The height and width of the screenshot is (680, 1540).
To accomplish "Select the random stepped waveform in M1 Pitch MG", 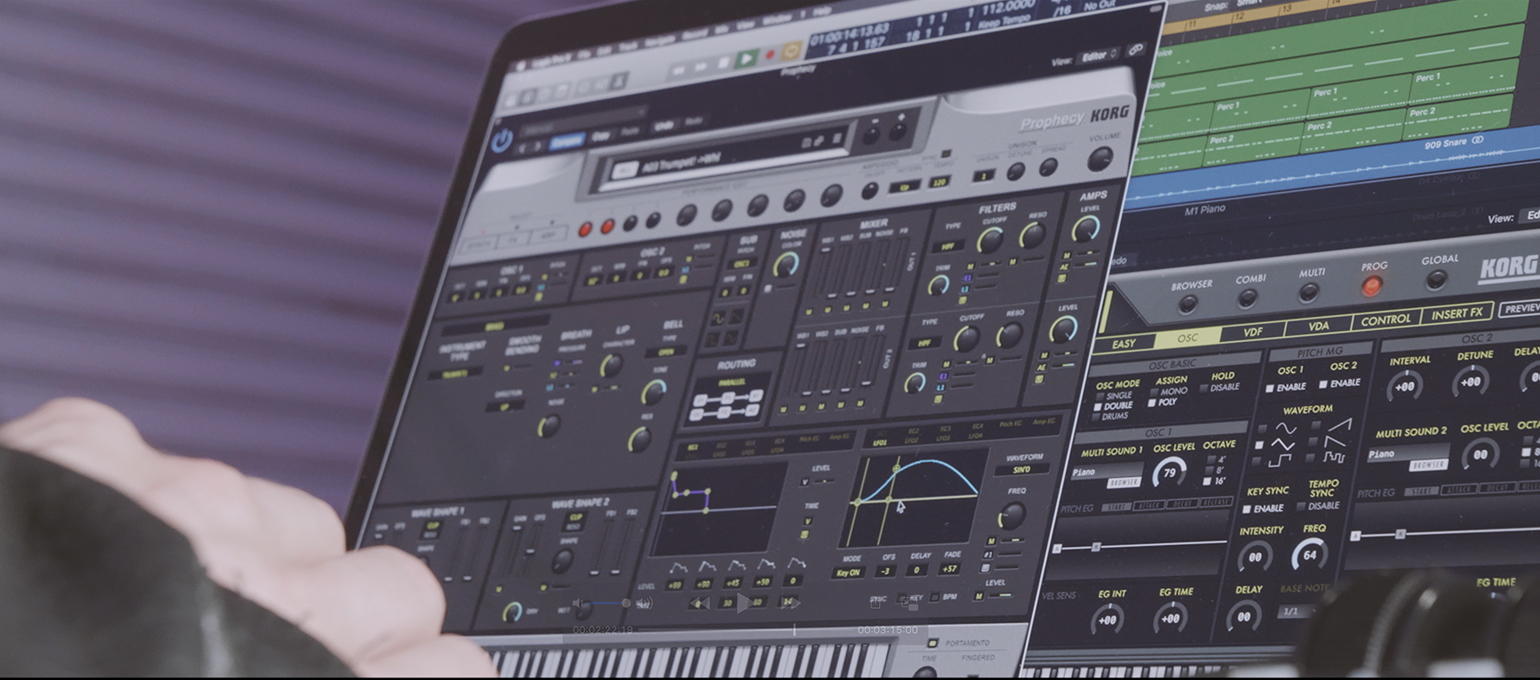I will (1335, 457).
